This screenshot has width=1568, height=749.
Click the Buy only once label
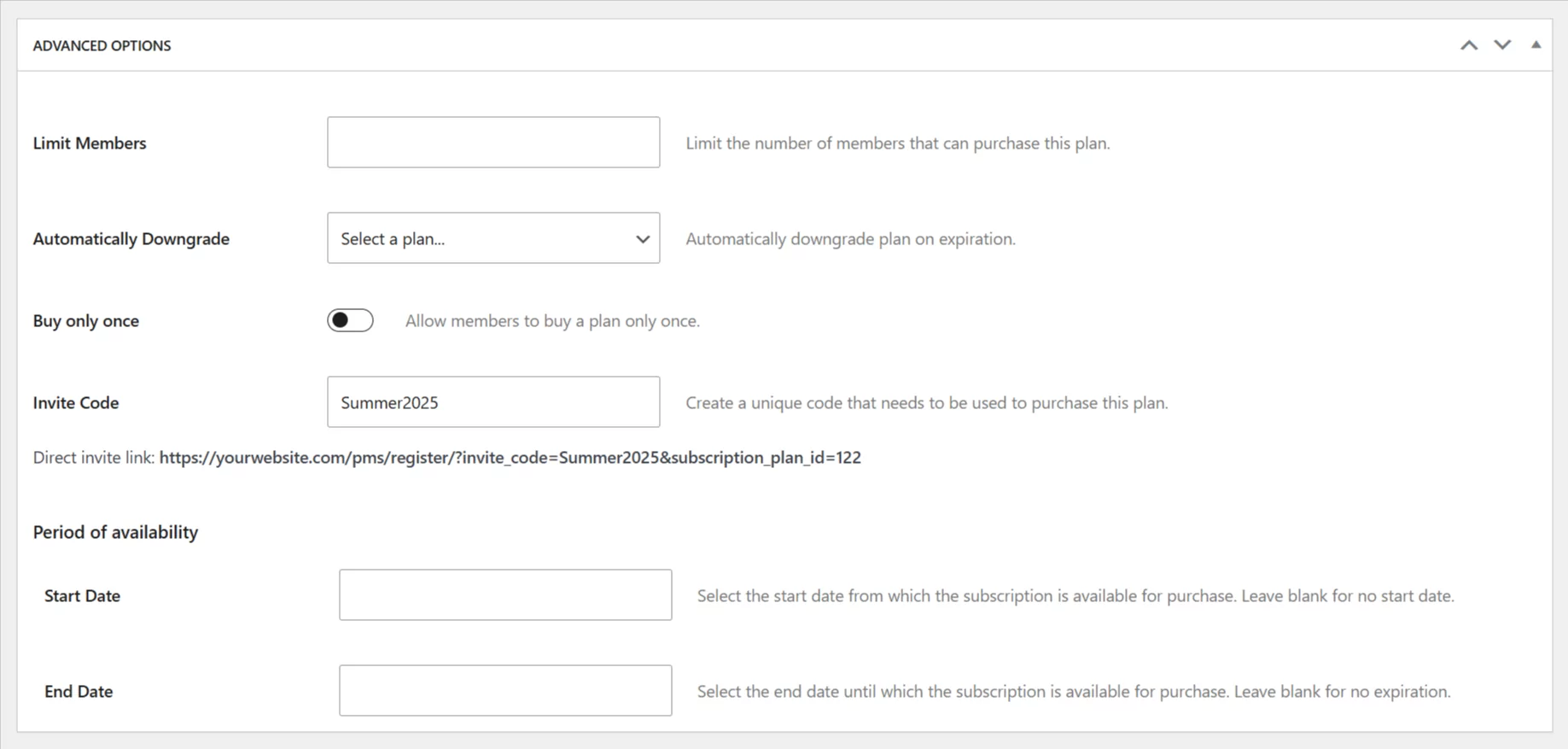click(86, 321)
